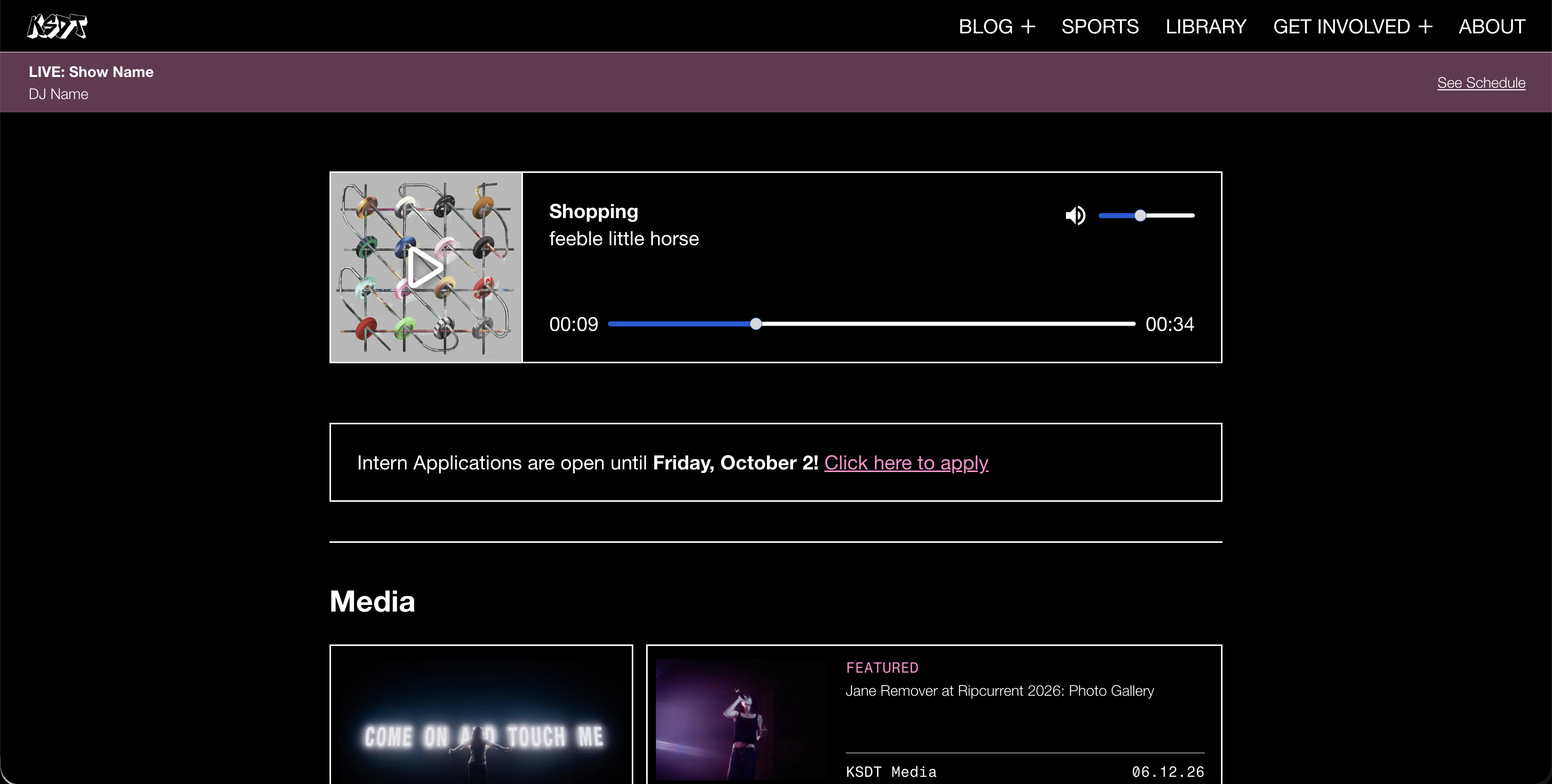Click the FEATURED label
Image resolution: width=1552 pixels, height=784 pixels.
click(x=882, y=667)
